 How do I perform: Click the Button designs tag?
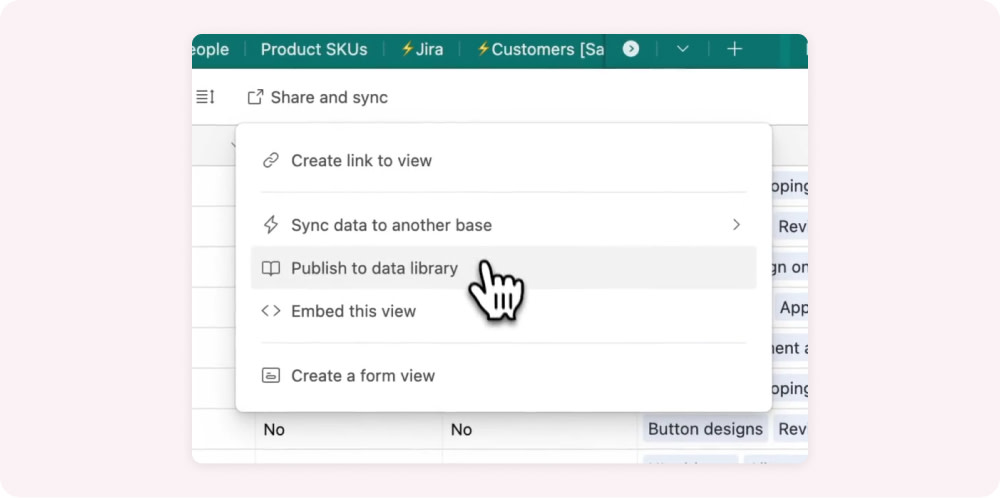click(x=705, y=429)
